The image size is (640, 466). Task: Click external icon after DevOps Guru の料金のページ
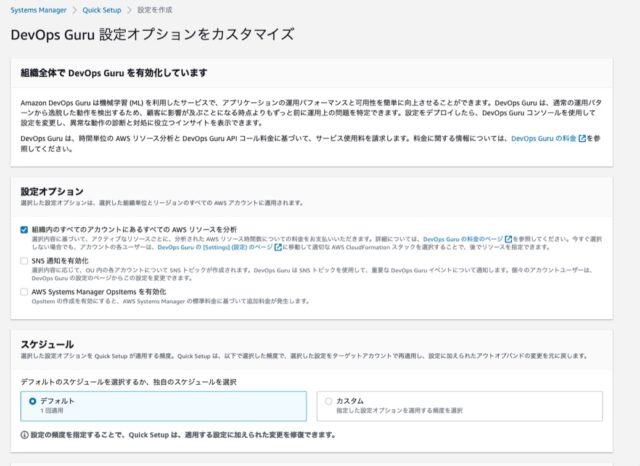tap(508, 239)
